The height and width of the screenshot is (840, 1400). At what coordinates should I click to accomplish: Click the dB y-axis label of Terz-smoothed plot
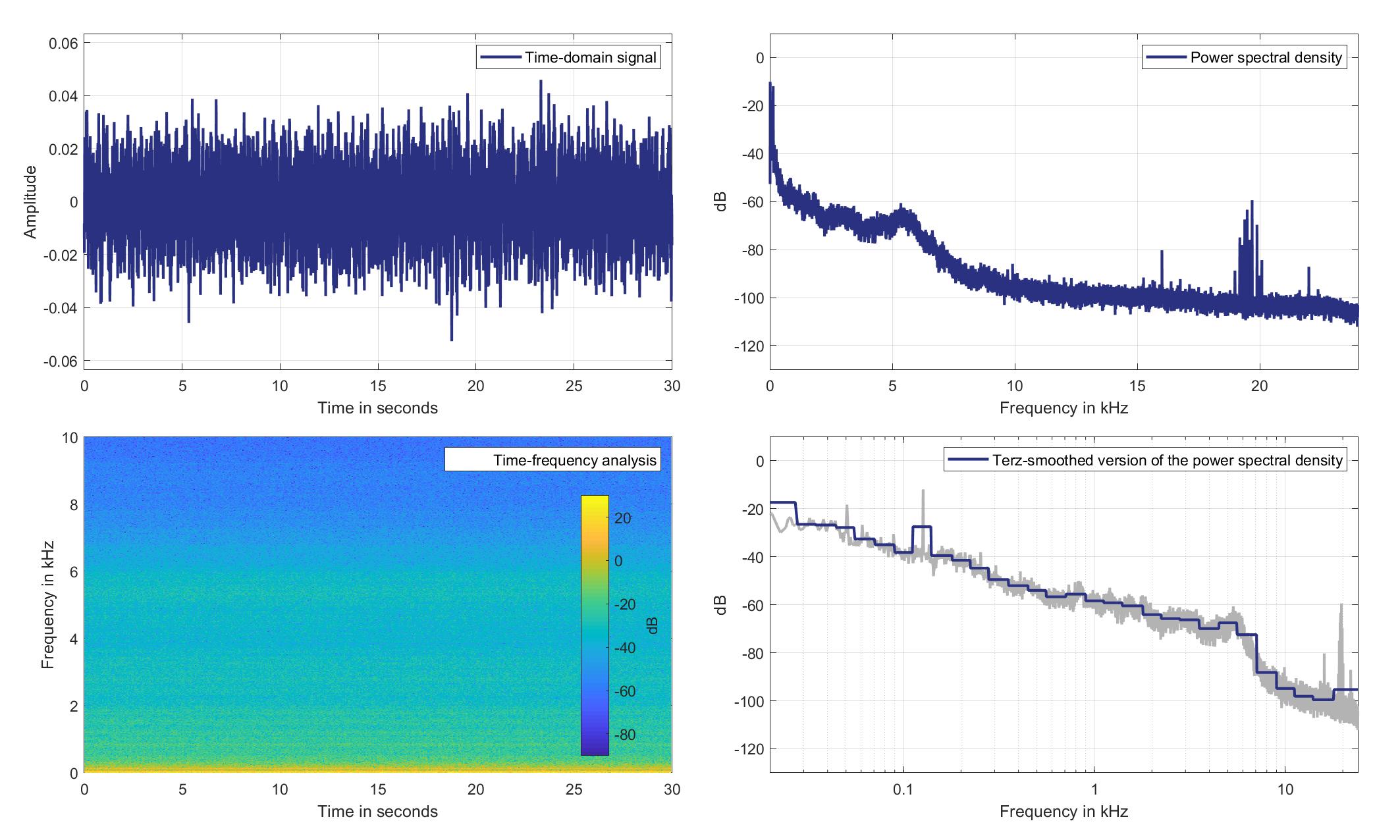721,604
